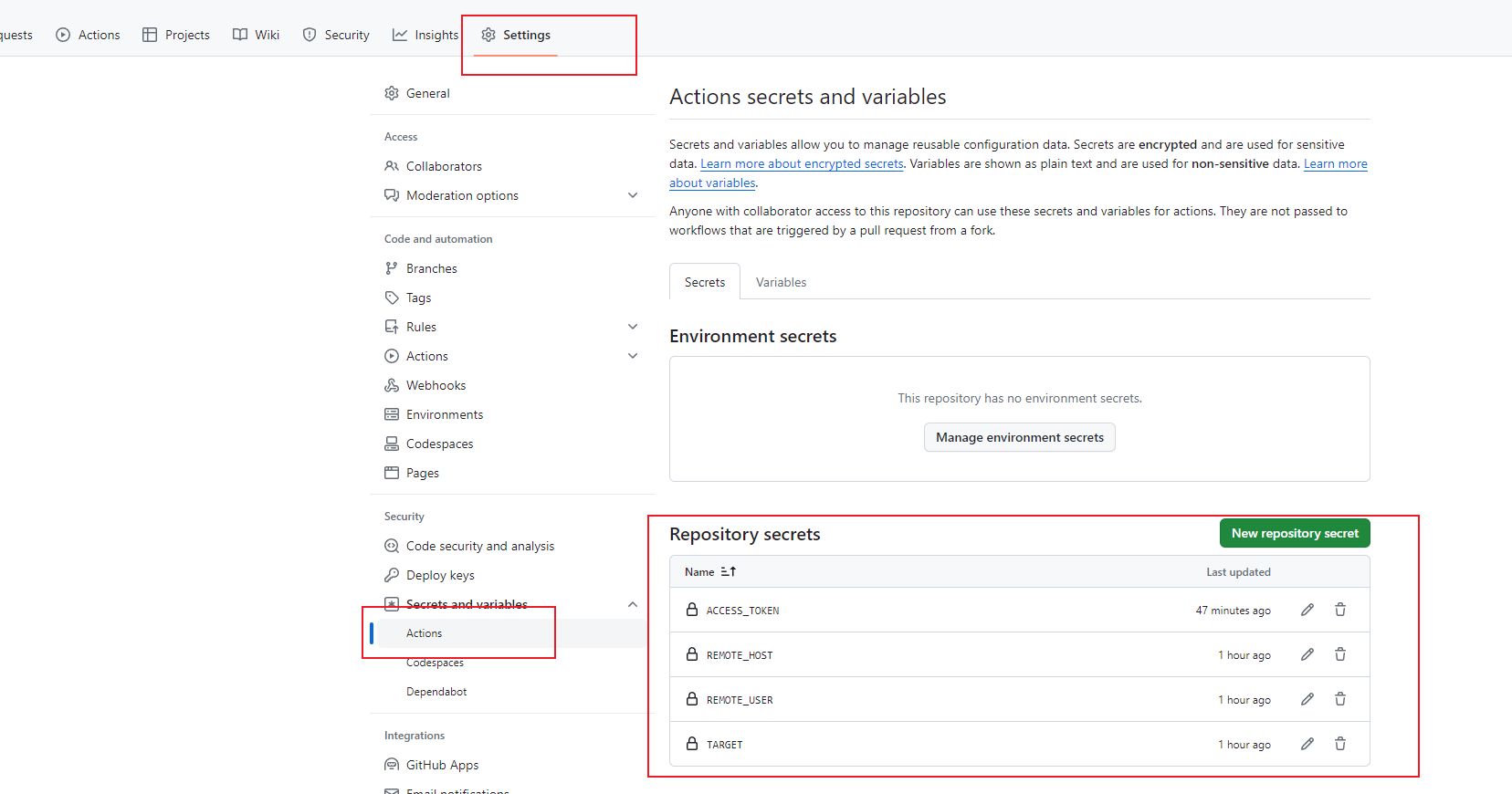1512x794 pixels.
Task: Open the Projects tab in top navigation
Action: (x=176, y=35)
